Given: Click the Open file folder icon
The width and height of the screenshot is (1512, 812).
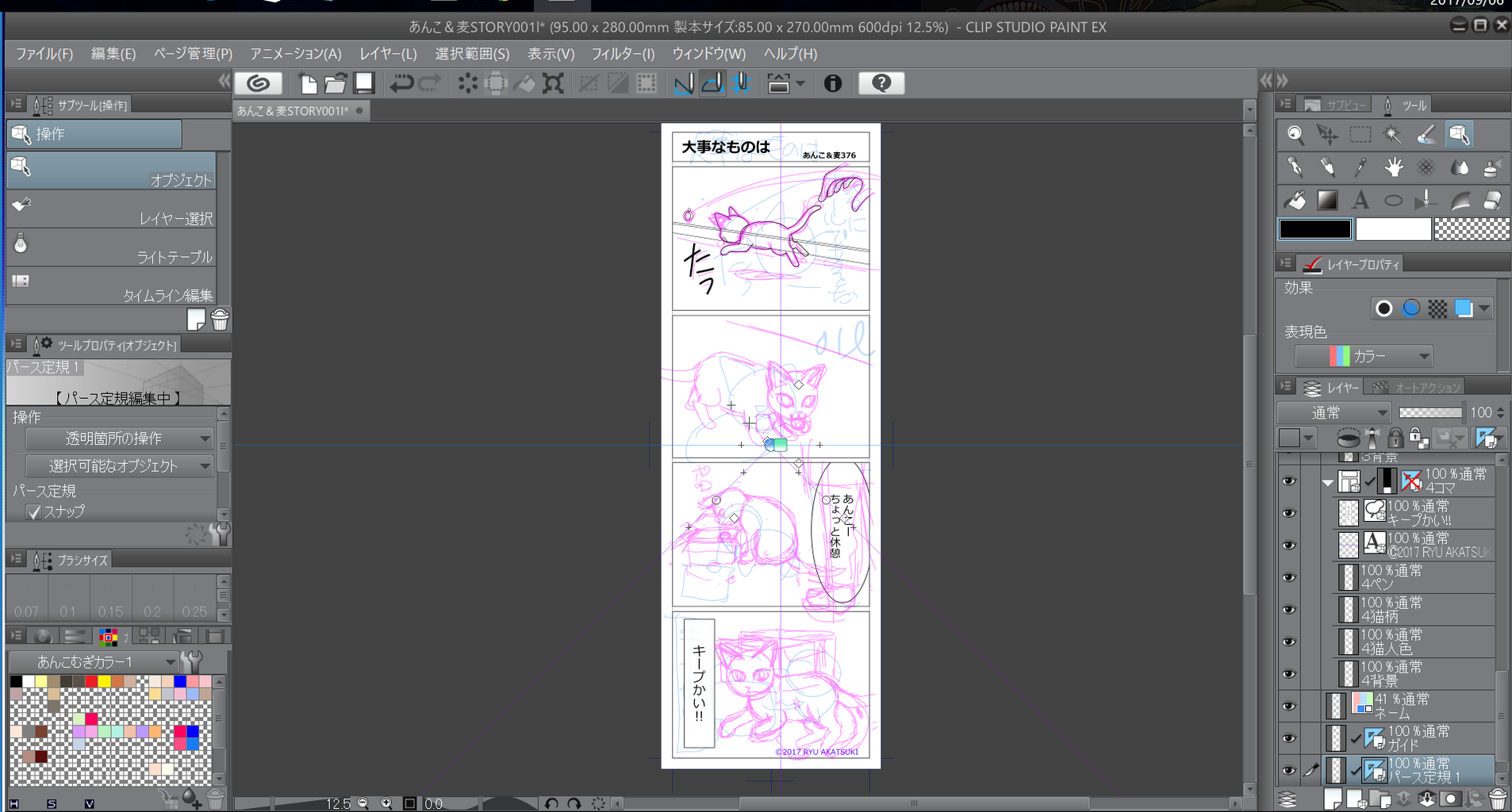Looking at the screenshot, I should (336, 83).
